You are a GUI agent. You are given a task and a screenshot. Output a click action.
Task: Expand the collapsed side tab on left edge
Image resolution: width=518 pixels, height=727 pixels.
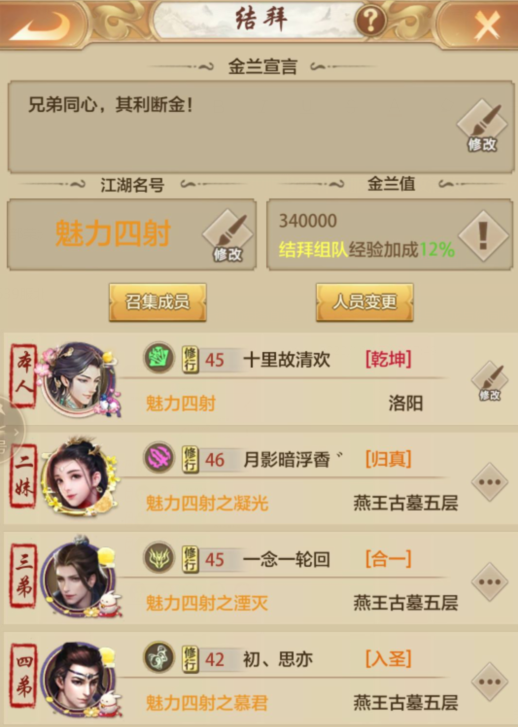pos(9,431)
